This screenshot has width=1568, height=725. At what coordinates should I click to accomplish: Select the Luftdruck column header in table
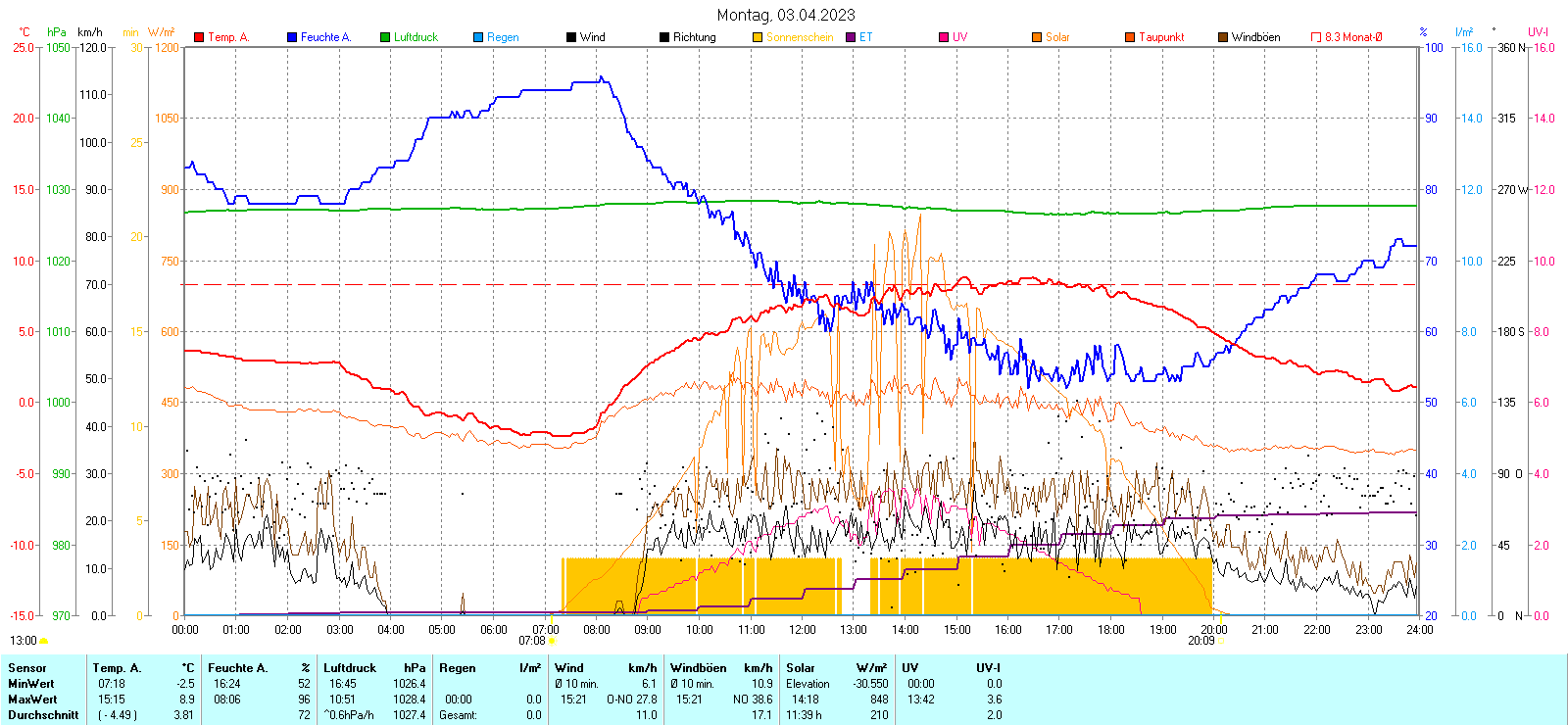[x=350, y=668]
